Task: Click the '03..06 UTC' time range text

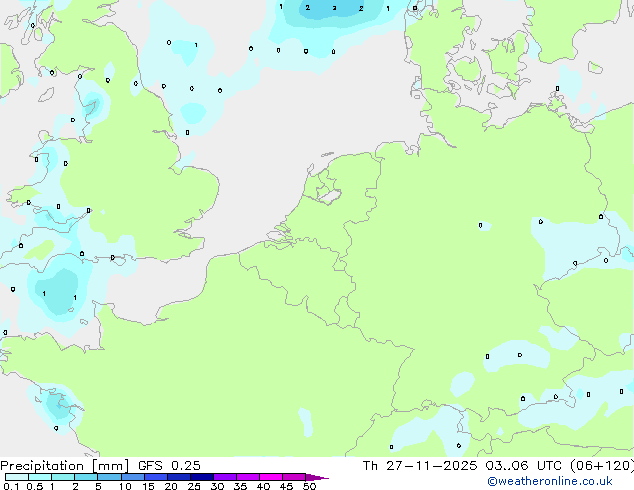Action: coord(524,466)
